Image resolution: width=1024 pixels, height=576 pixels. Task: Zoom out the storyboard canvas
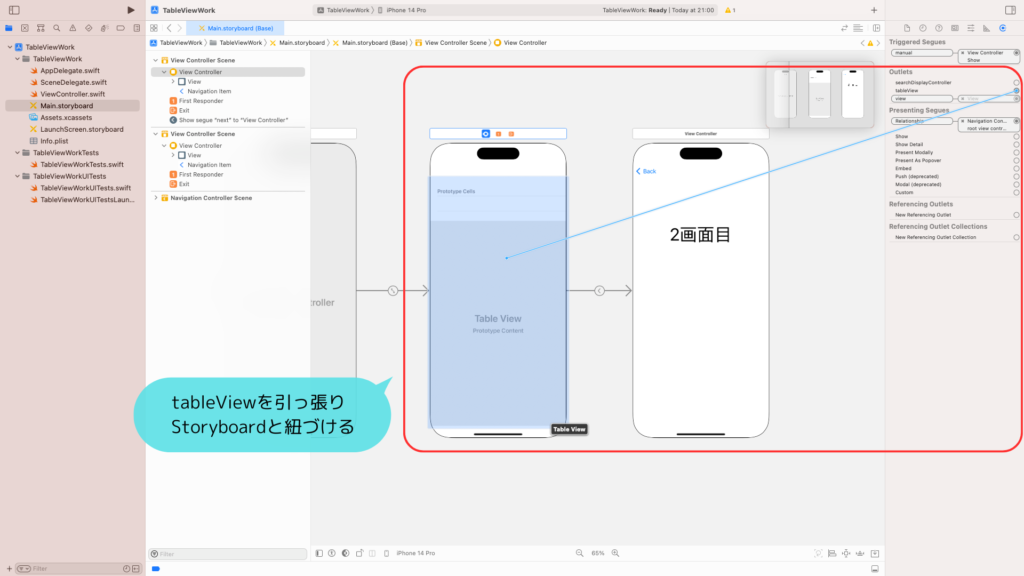579,553
